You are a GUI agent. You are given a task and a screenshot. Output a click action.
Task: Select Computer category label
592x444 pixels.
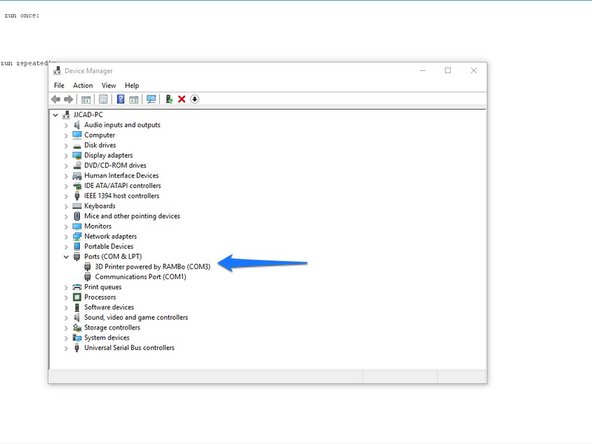click(x=99, y=135)
